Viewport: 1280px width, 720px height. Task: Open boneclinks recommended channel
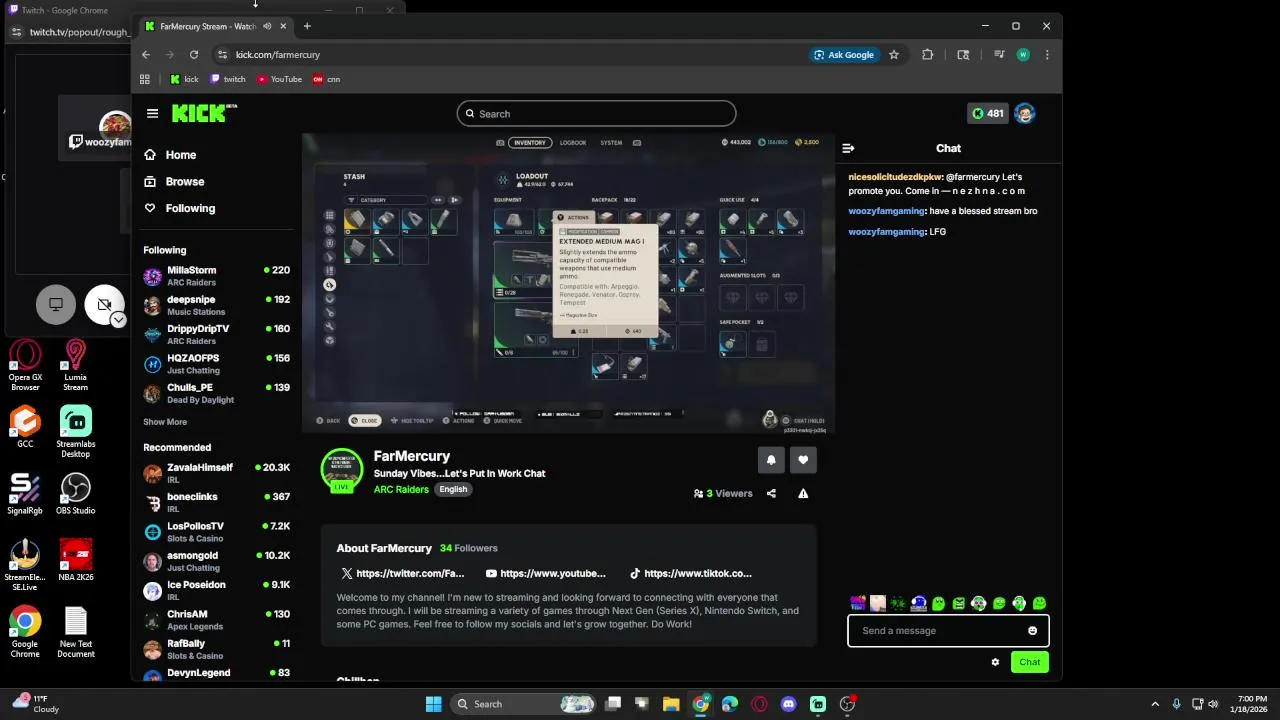click(216, 502)
